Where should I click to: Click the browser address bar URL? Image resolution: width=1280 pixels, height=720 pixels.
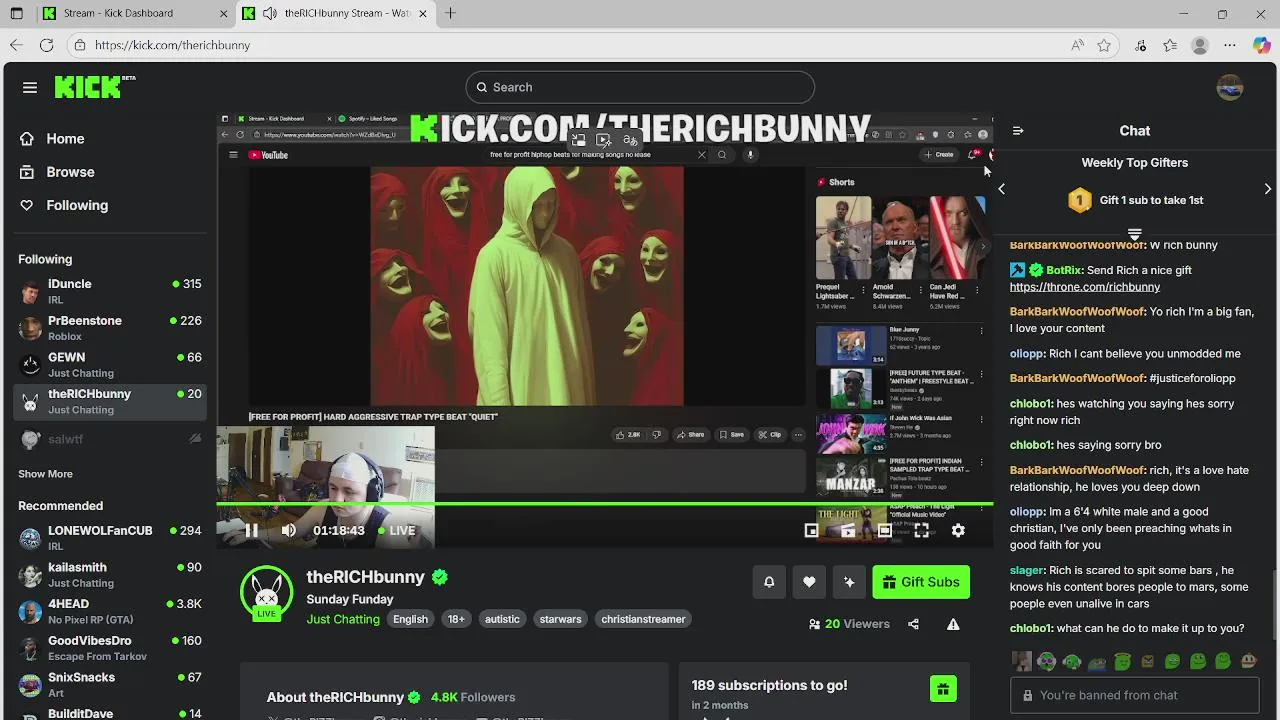click(173, 45)
